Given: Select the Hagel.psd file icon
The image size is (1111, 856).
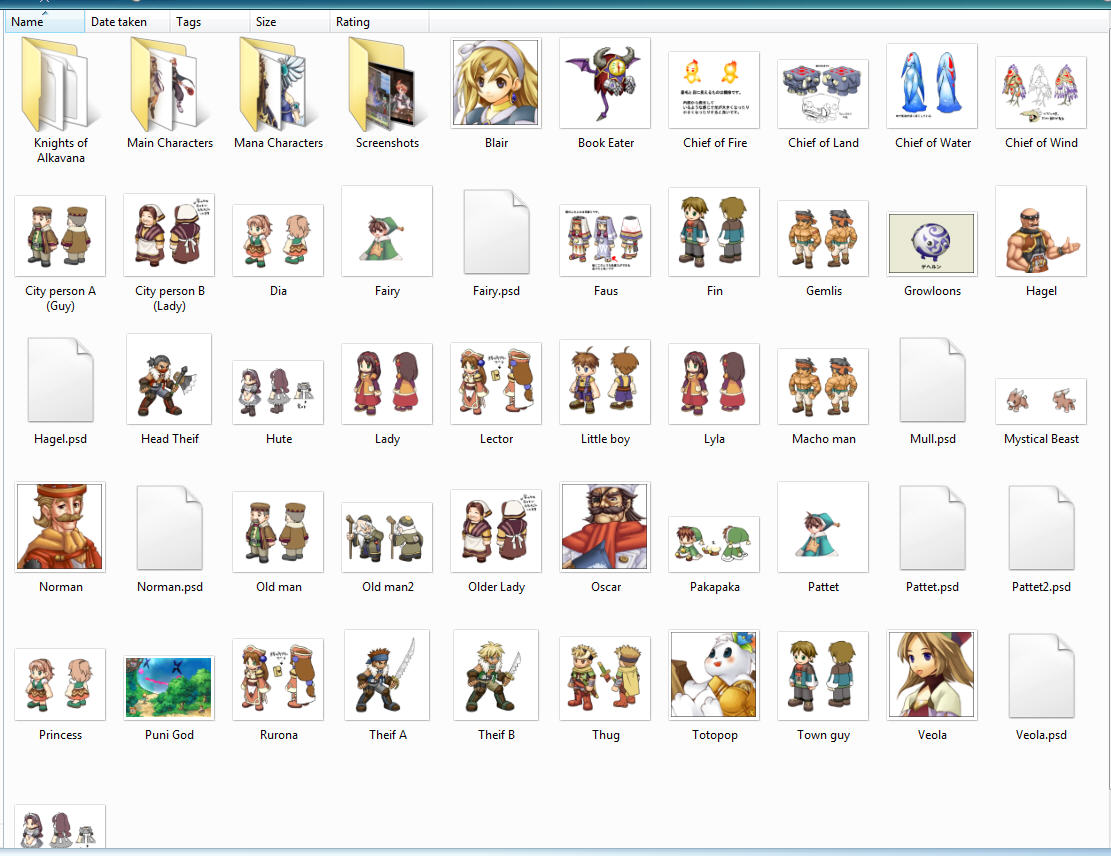Looking at the screenshot, I should pyautogui.click(x=60, y=379).
